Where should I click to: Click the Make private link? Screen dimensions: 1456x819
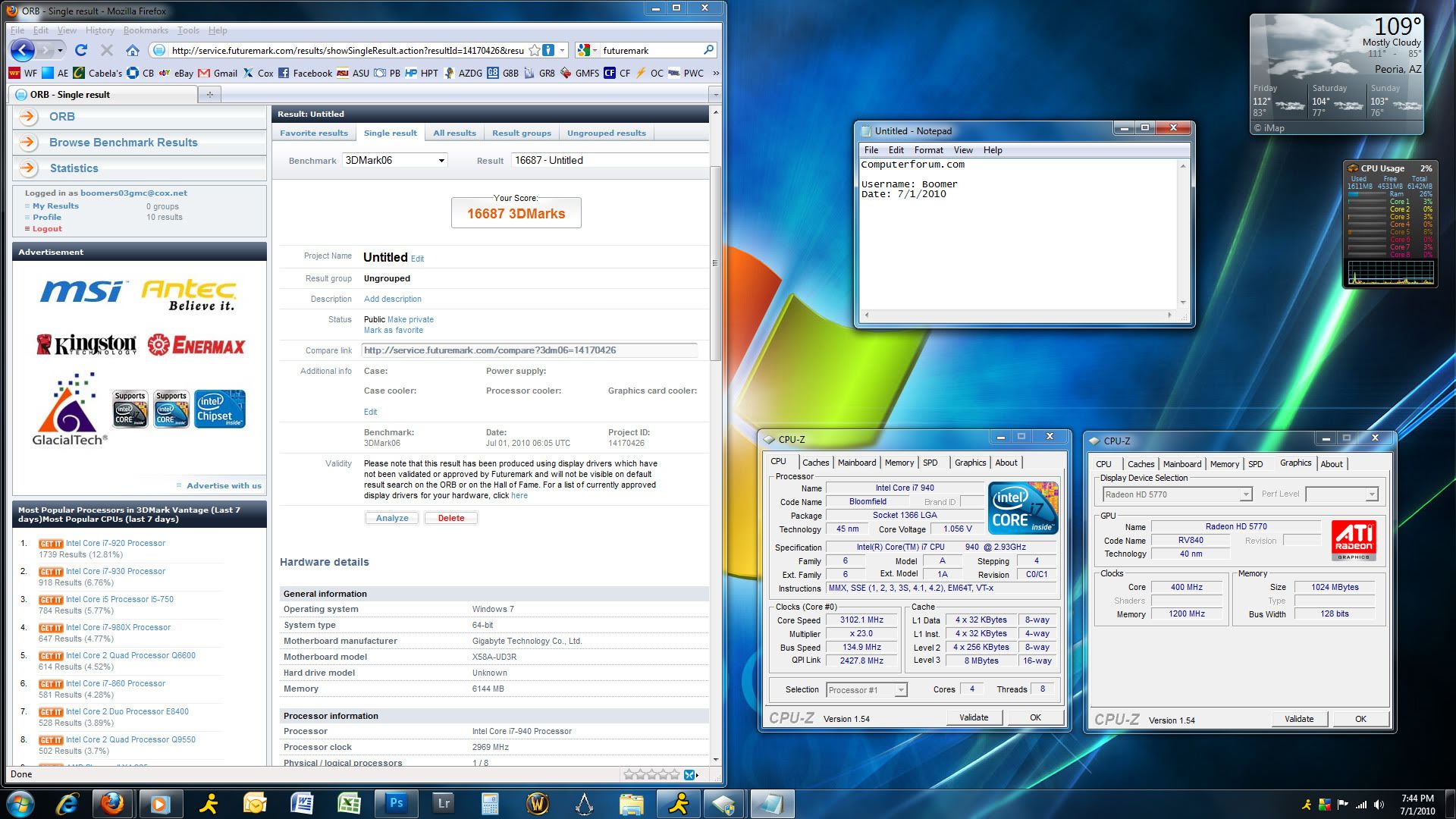click(x=410, y=319)
